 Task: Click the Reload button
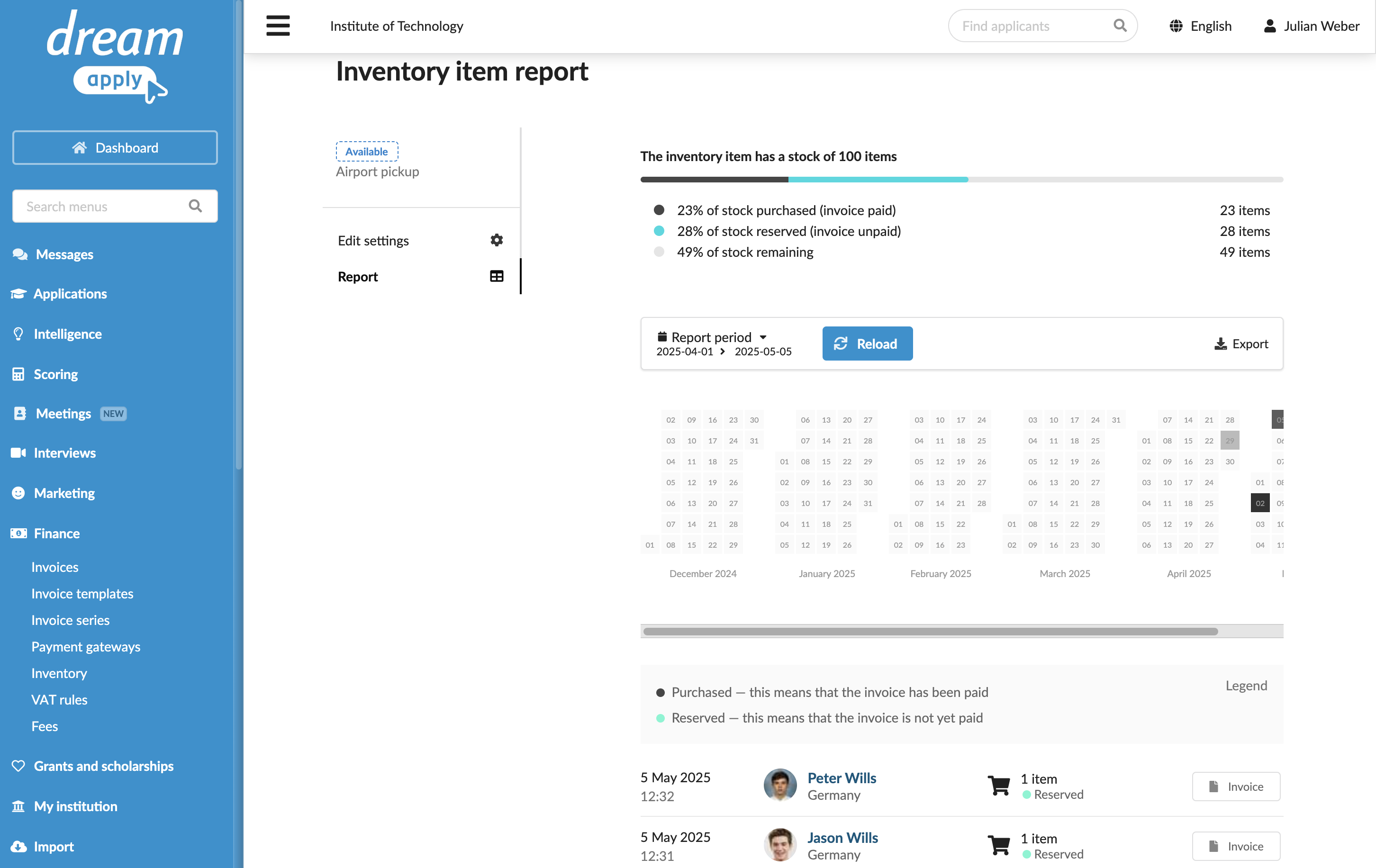(x=868, y=344)
